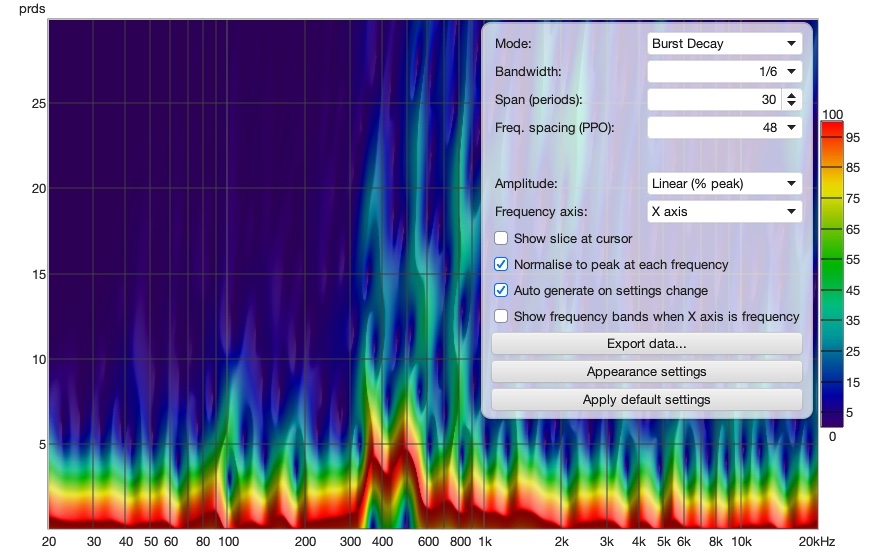Screen dimensions: 884x554
Task: Increase Span periods with the up arrow
Action: pyautogui.click(x=792, y=95)
